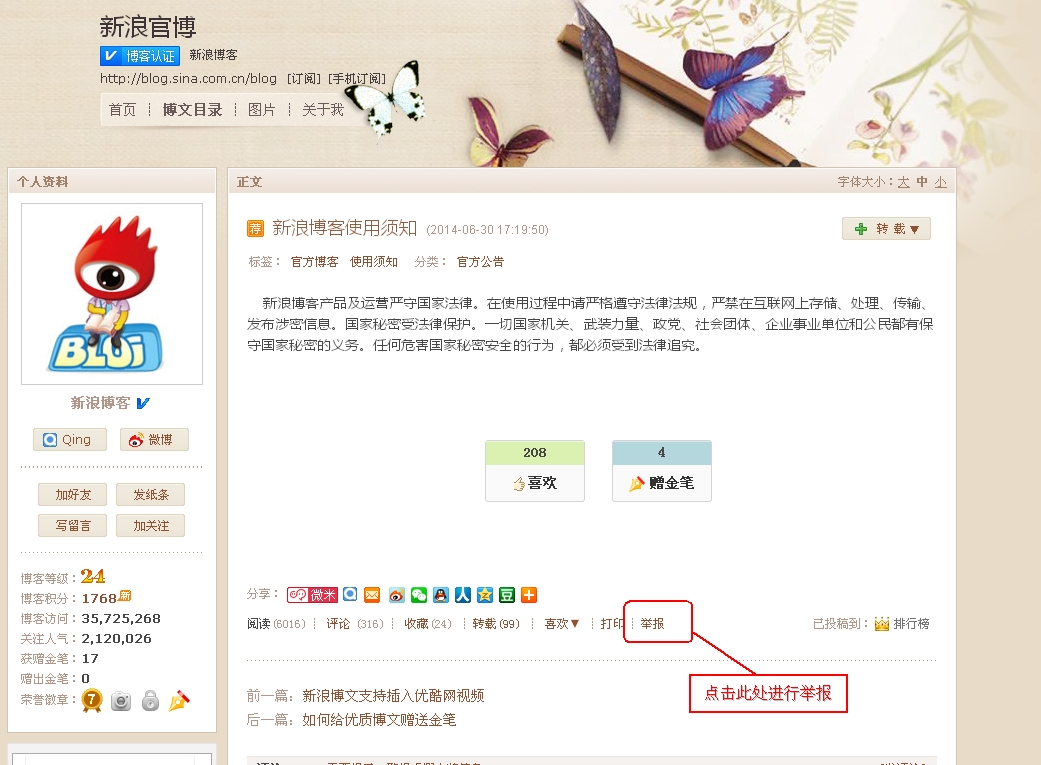The height and width of the screenshot is (765, 1041).
Task: Share to Renren icon
Action: [x=463, y=595]
